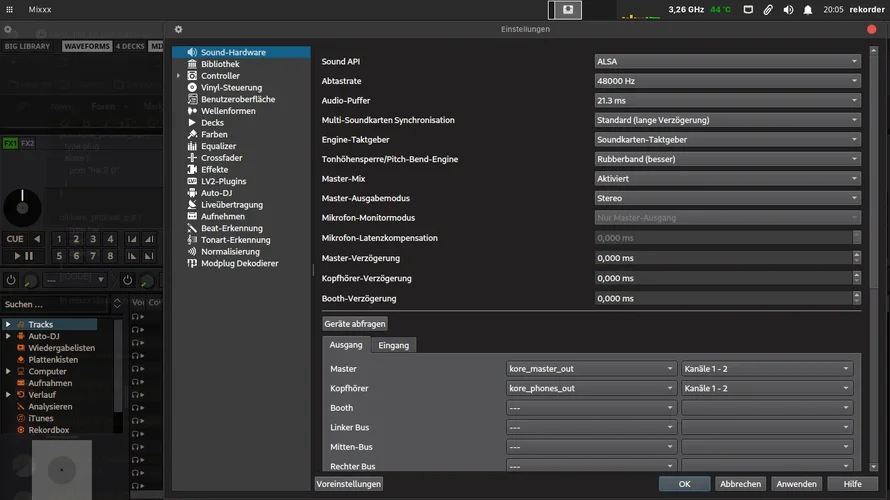Open the Vinyl-Steuerung settings page

[x=231, y=88]
